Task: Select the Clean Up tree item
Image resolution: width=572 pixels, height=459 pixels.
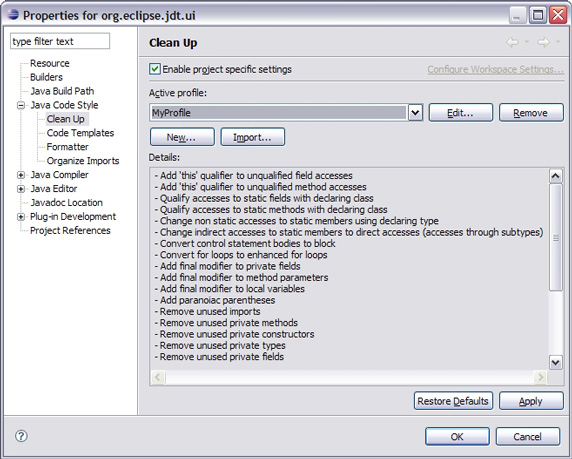Action: [x=66, y=119]
